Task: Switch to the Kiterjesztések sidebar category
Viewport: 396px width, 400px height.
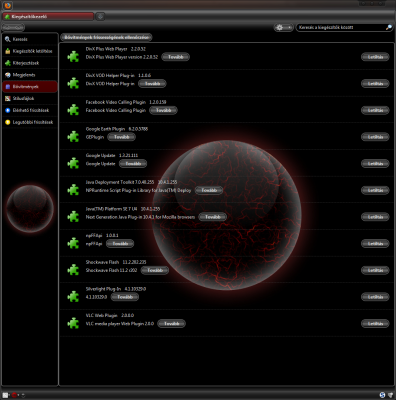Action: click(x=30, y=63)
